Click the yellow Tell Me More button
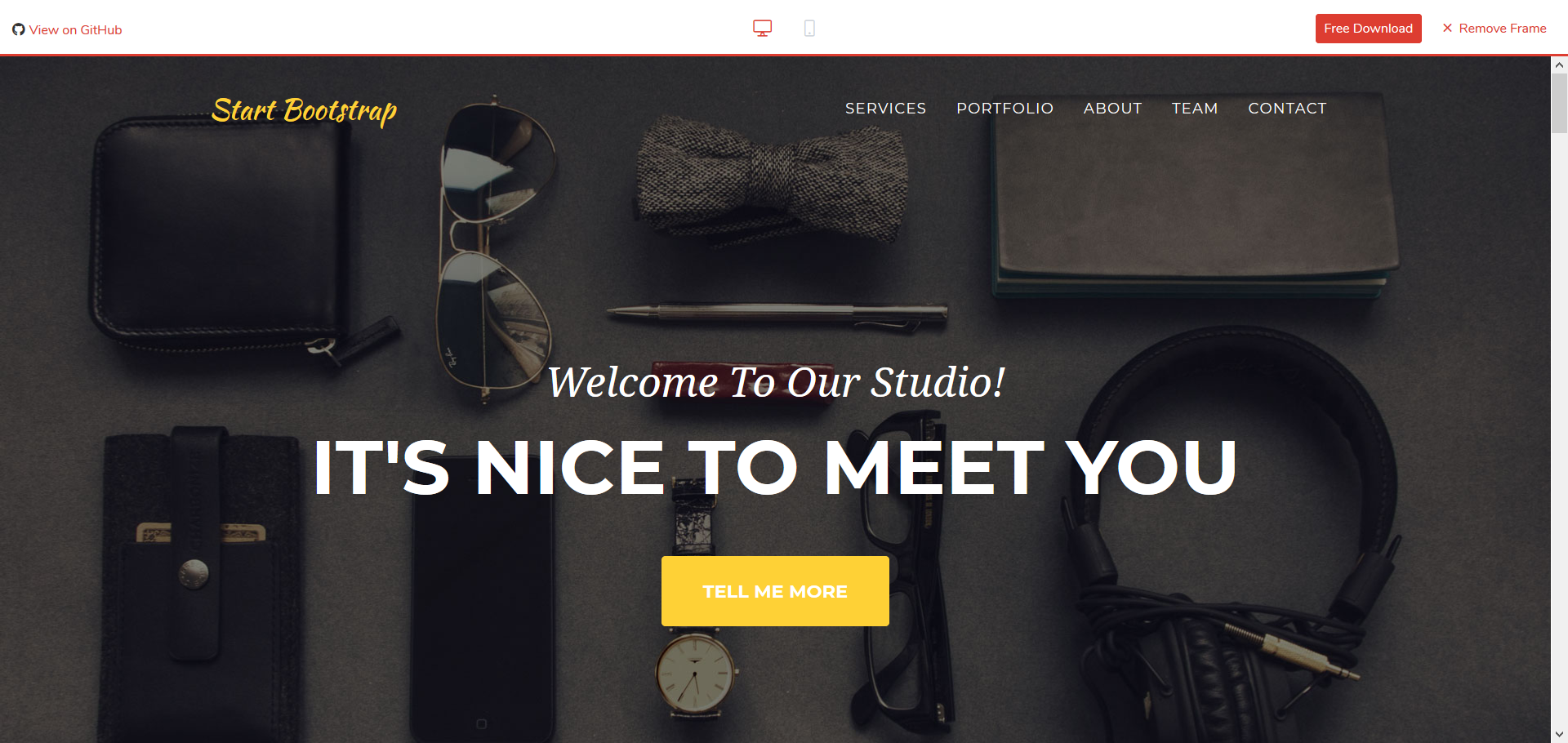Screen dimensions: 1568x743 pyautogui.click(x=775, y=591)
